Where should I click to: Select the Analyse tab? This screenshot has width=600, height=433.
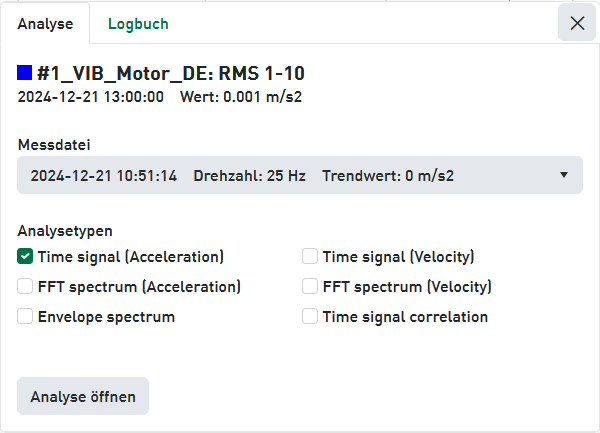click(45, 23)
